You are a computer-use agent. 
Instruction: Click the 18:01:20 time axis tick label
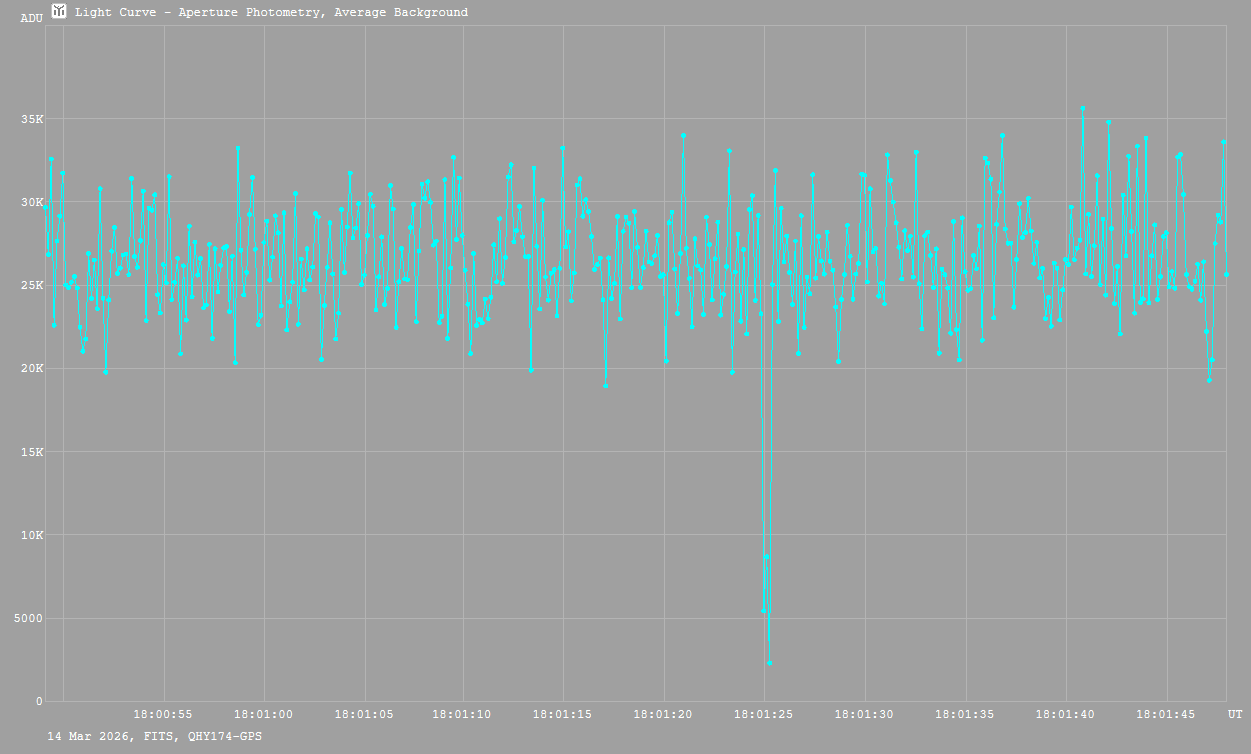click(x=663, y=715)
